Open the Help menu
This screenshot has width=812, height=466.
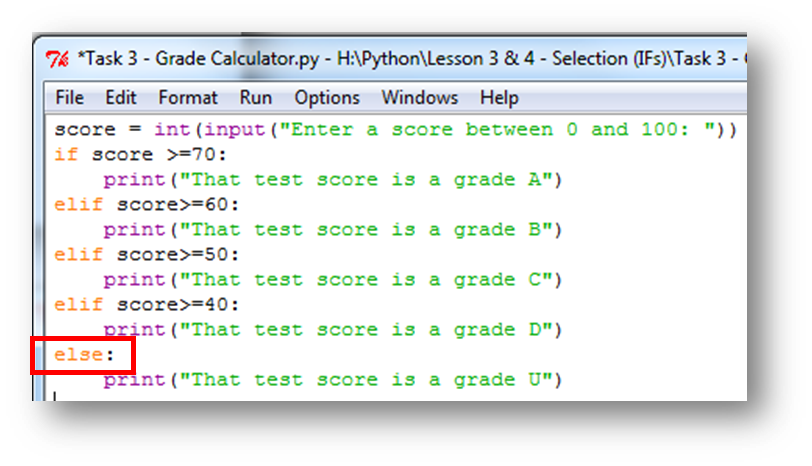click(x=499, y=98)
